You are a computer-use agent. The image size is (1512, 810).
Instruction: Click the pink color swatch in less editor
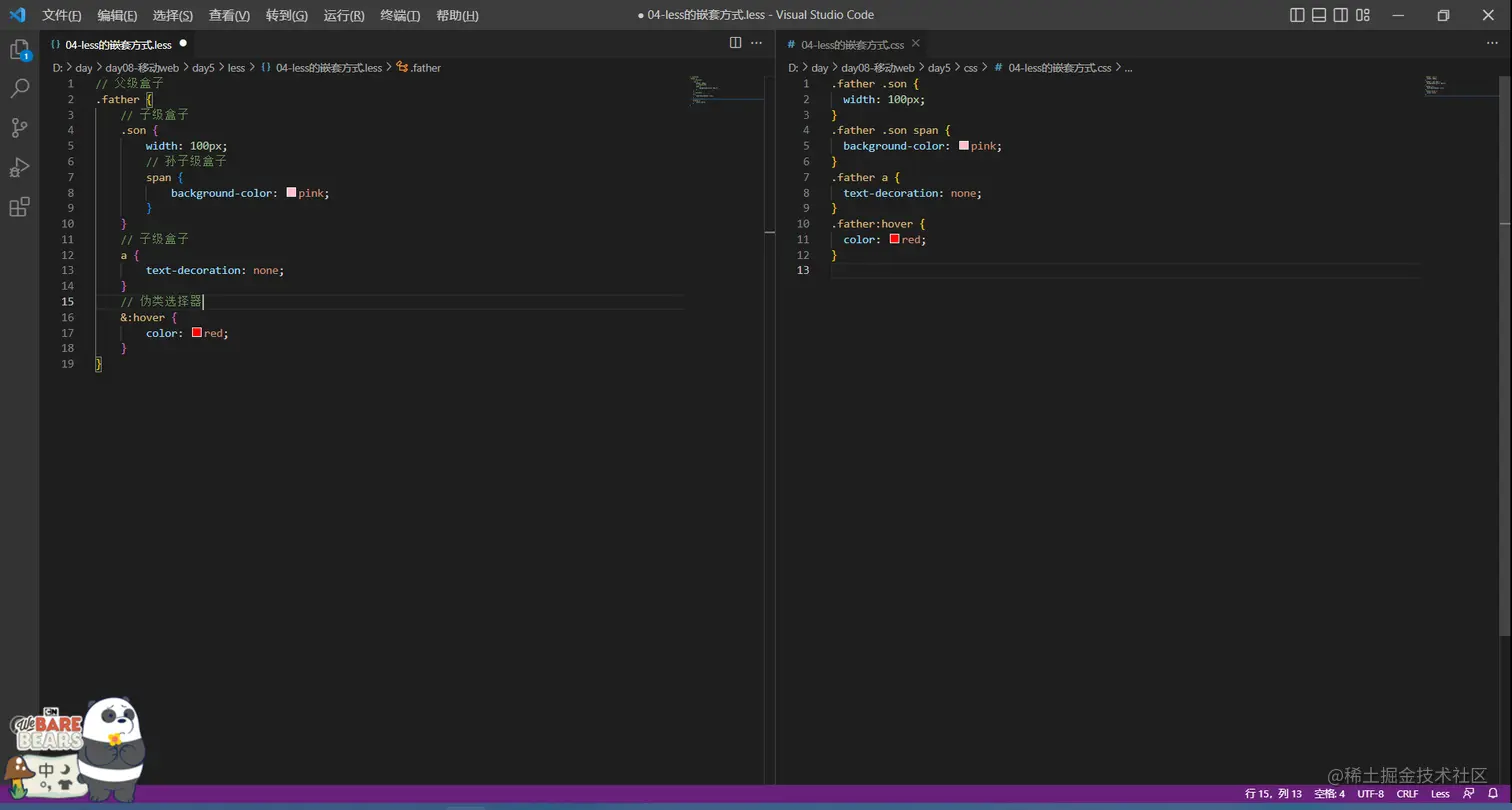click(x=291, y=192)
